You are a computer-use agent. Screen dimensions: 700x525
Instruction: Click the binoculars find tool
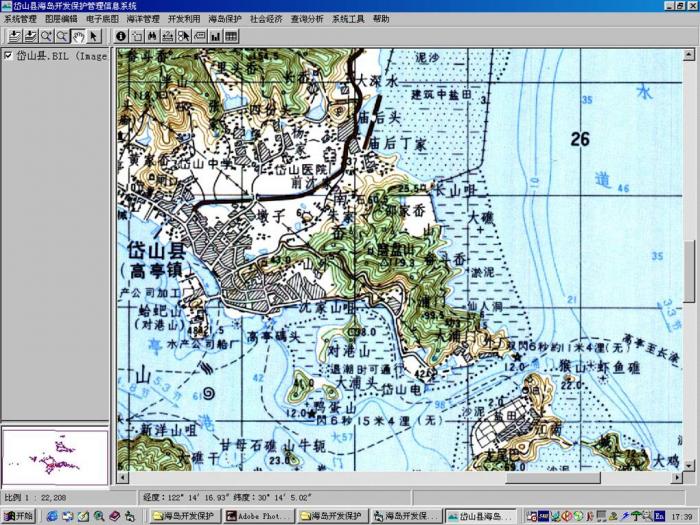point(153,36)
